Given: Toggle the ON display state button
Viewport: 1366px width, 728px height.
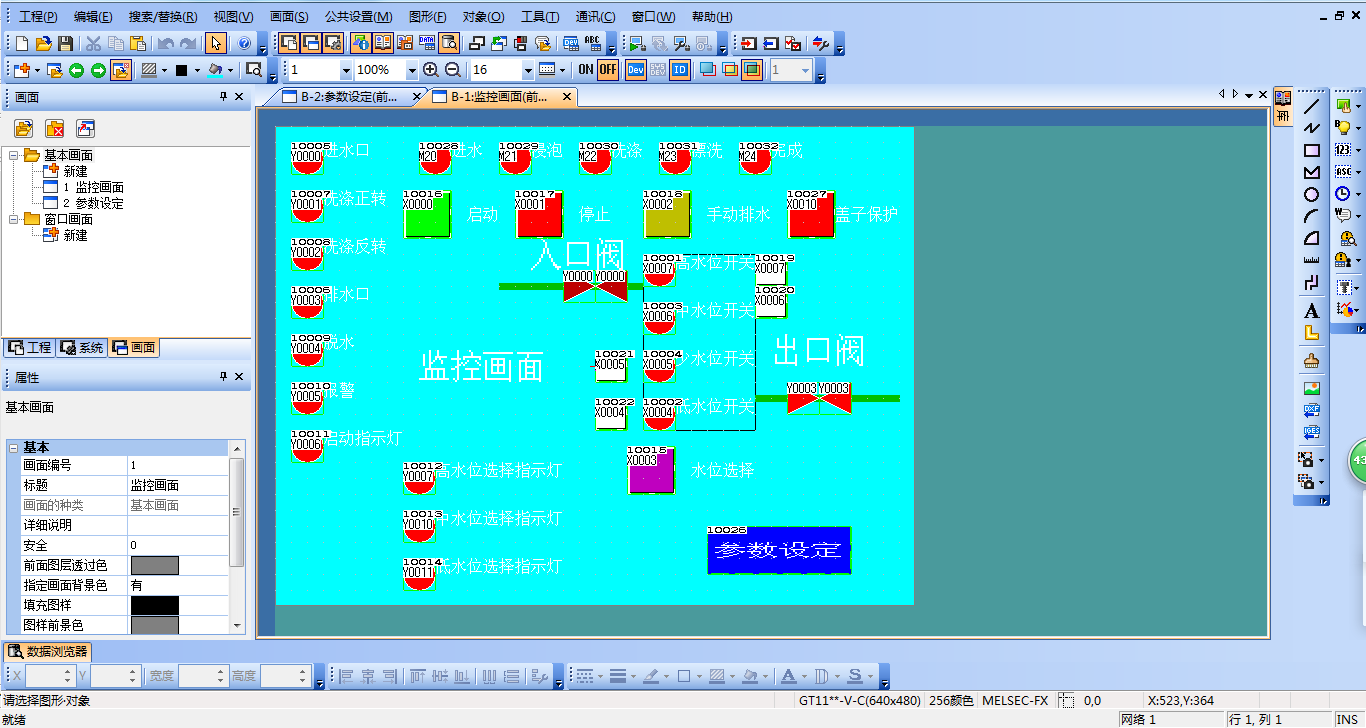Looking at the screenshot, I should pos(586,70).
